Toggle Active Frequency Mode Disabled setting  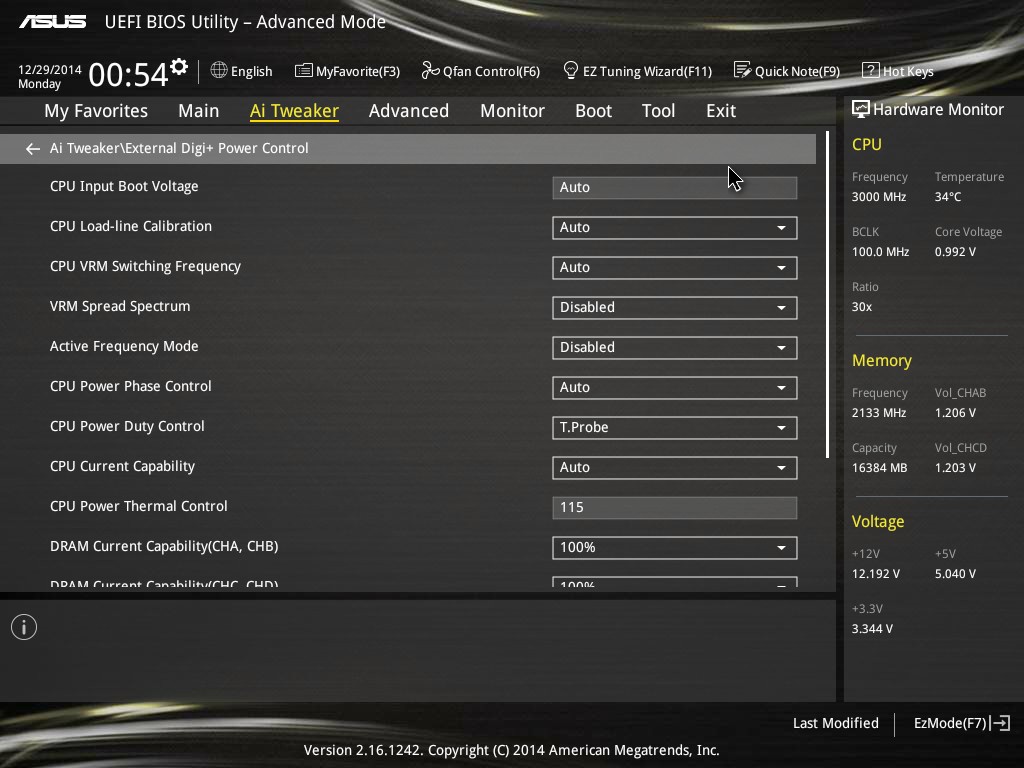coord(675,347)
